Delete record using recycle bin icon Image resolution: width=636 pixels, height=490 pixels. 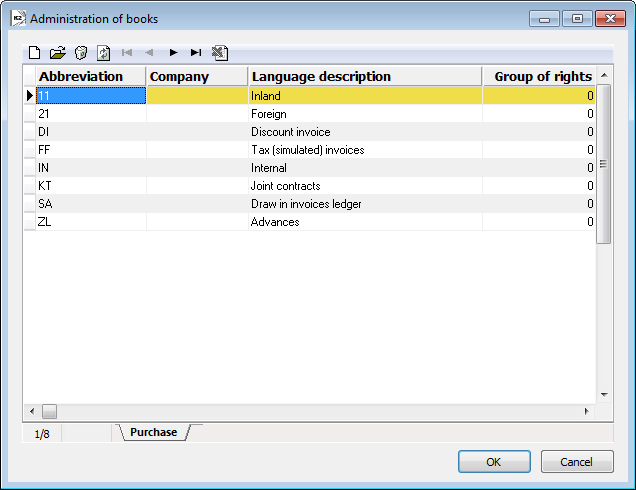point(81,53)
